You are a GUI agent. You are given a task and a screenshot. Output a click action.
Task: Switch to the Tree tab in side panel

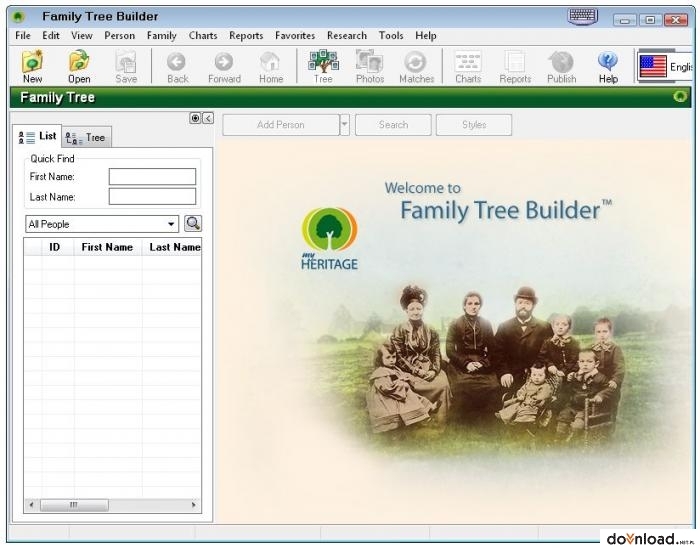pos(86,137)
